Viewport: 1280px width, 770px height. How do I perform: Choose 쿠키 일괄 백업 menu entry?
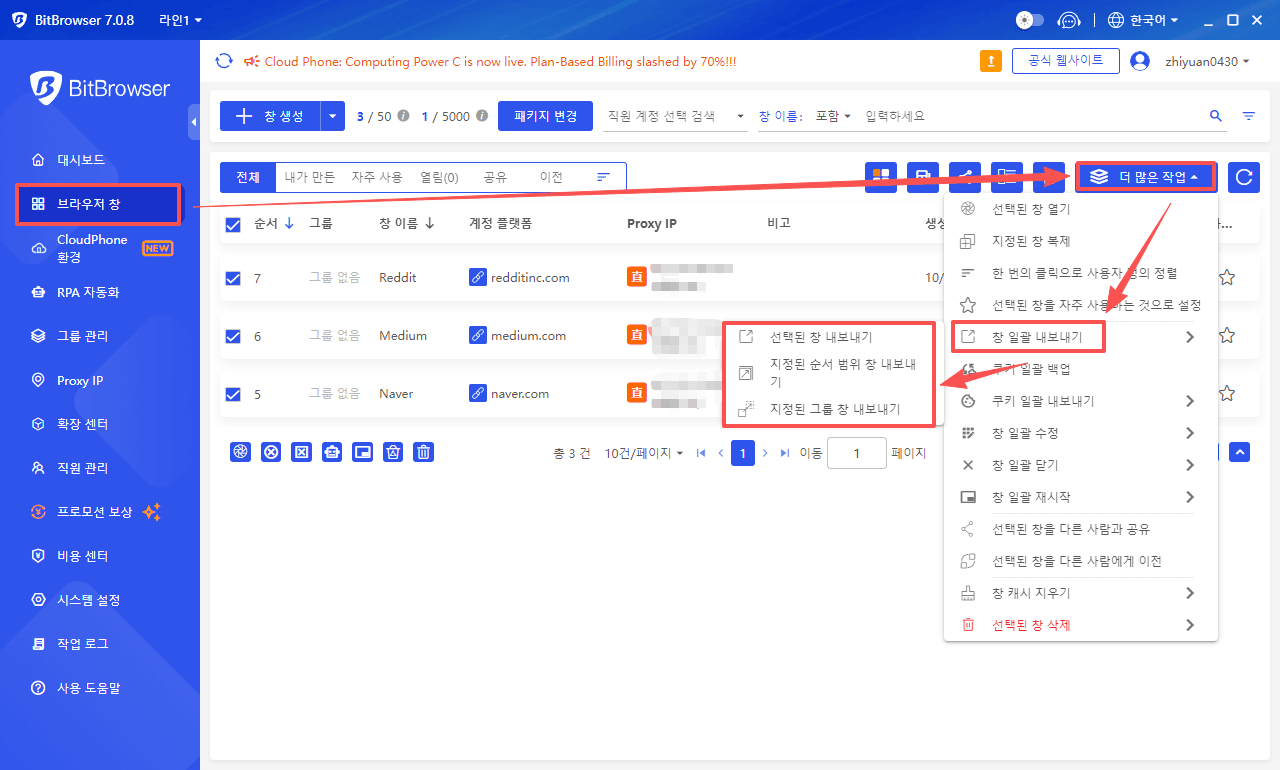point(1031,369)
